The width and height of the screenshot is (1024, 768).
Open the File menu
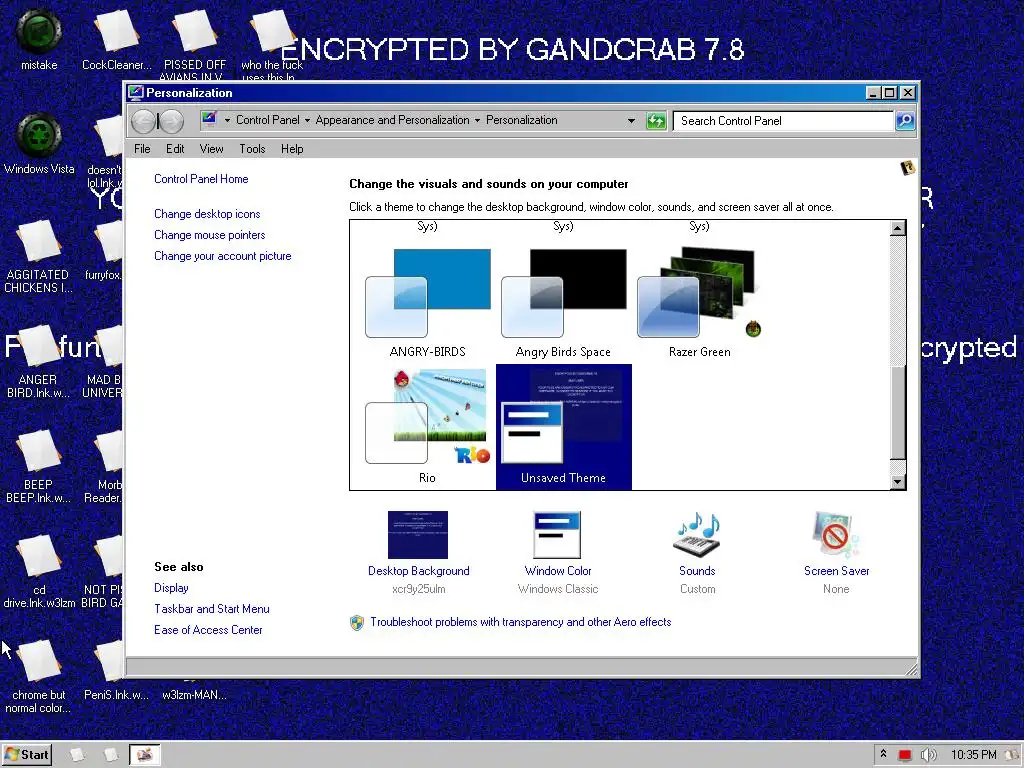(x=142, y=149)
